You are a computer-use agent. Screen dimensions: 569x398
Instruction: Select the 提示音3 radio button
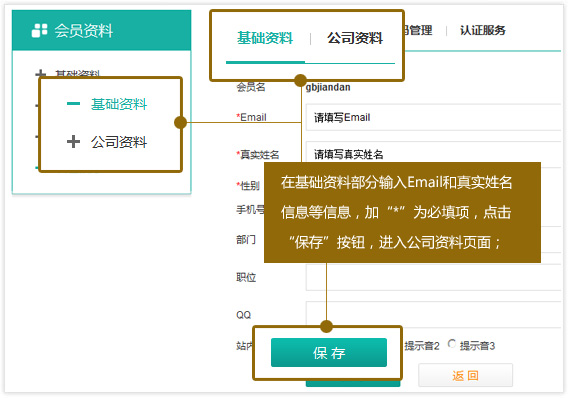[452, 343]
